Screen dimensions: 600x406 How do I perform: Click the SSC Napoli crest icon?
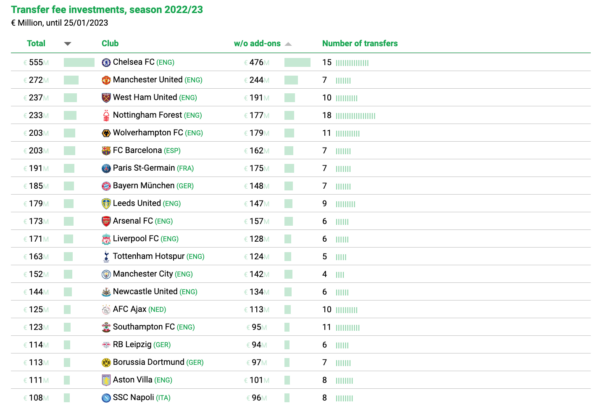pos(106,397)
